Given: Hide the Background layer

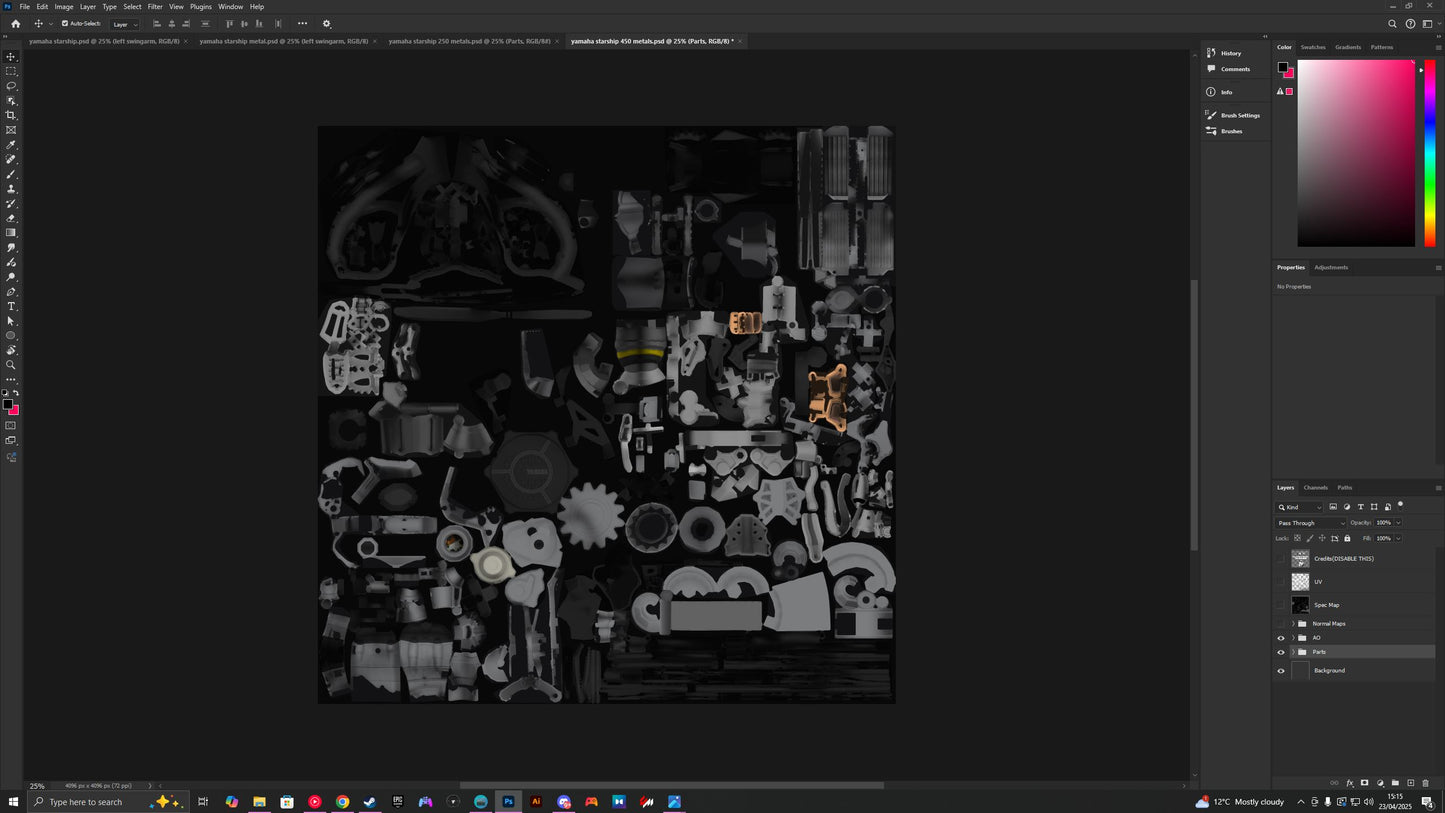Looking at the screenshot, I should point(1281,671).
